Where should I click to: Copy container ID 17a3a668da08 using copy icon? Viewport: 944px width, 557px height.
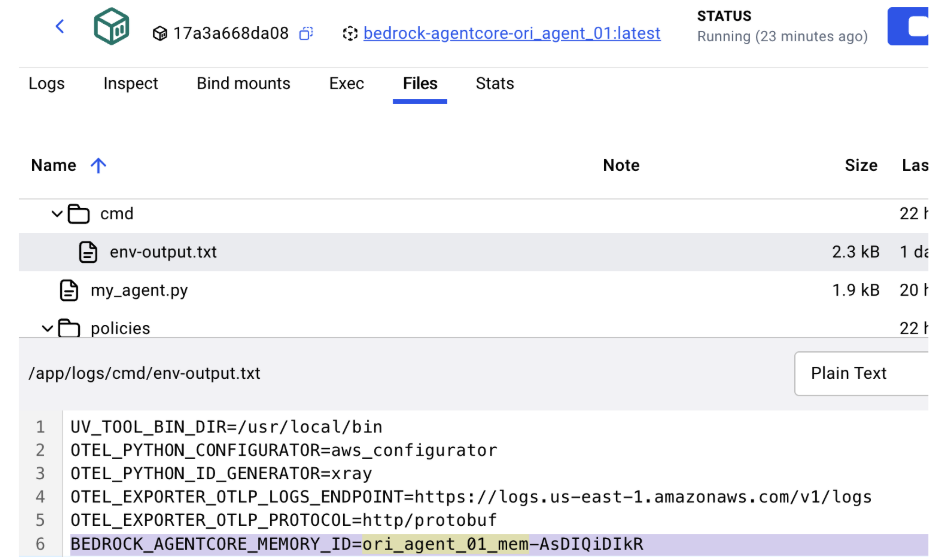[306, 34]
